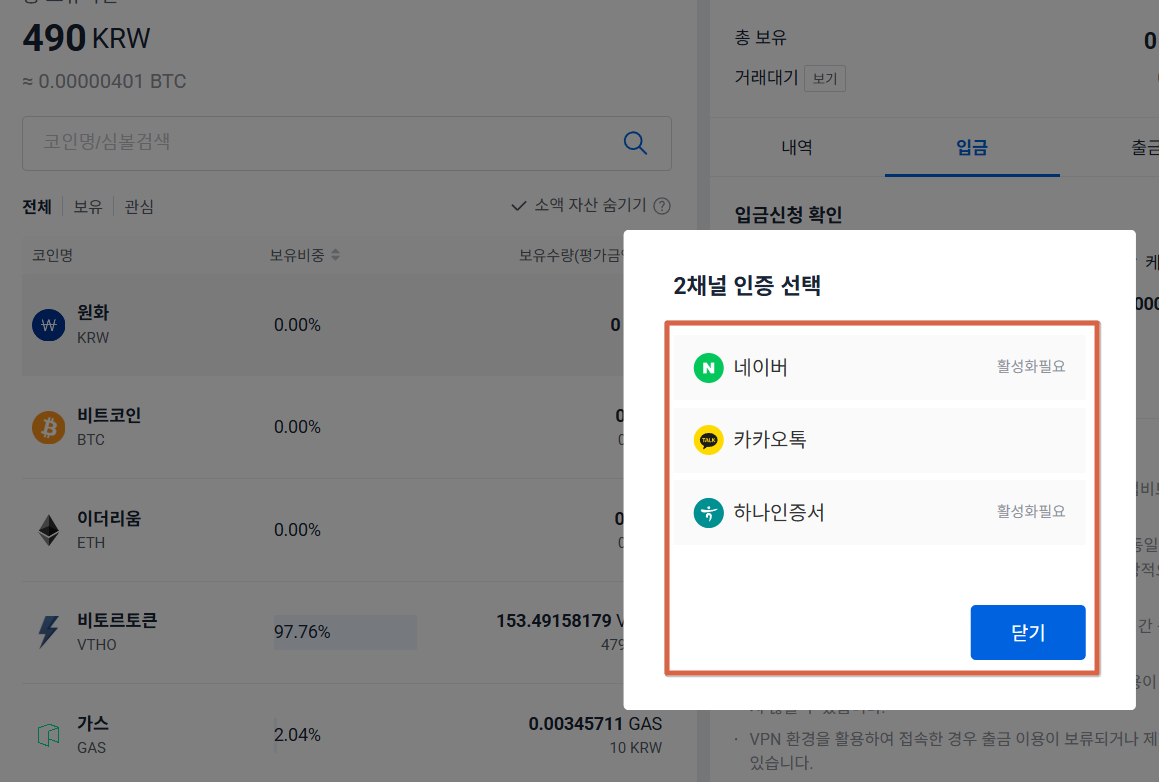Click the 0.00% ratio in 이더리움 row
This screenshot has height=782, width=1159.
pos(297,530)
